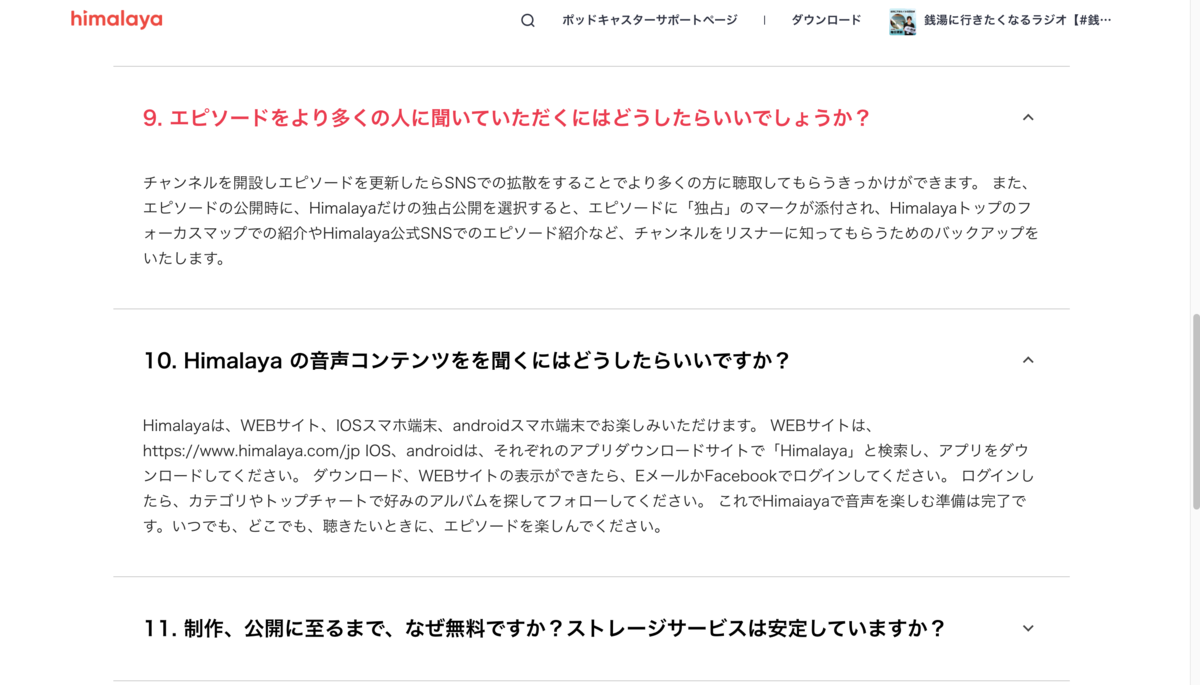Open the ダウンロード page

point(826,19)
